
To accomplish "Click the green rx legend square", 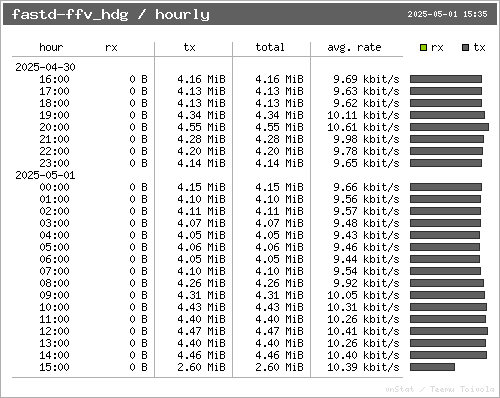I will click(x=423, y=48).
